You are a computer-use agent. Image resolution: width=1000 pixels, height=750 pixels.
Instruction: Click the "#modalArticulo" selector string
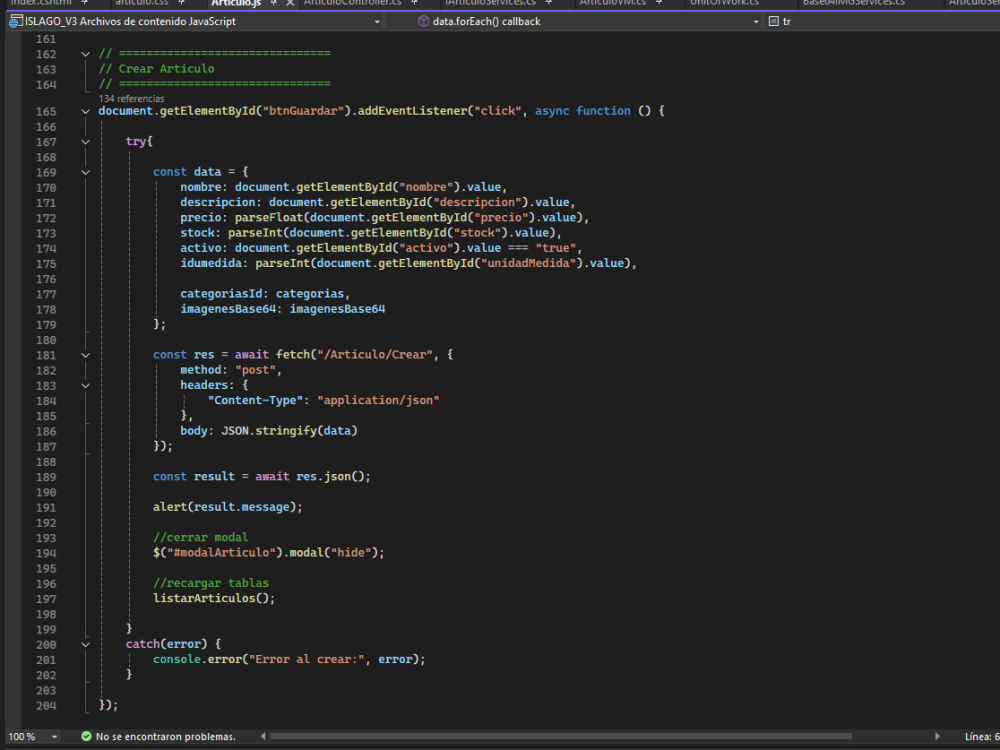coord(221,552)
